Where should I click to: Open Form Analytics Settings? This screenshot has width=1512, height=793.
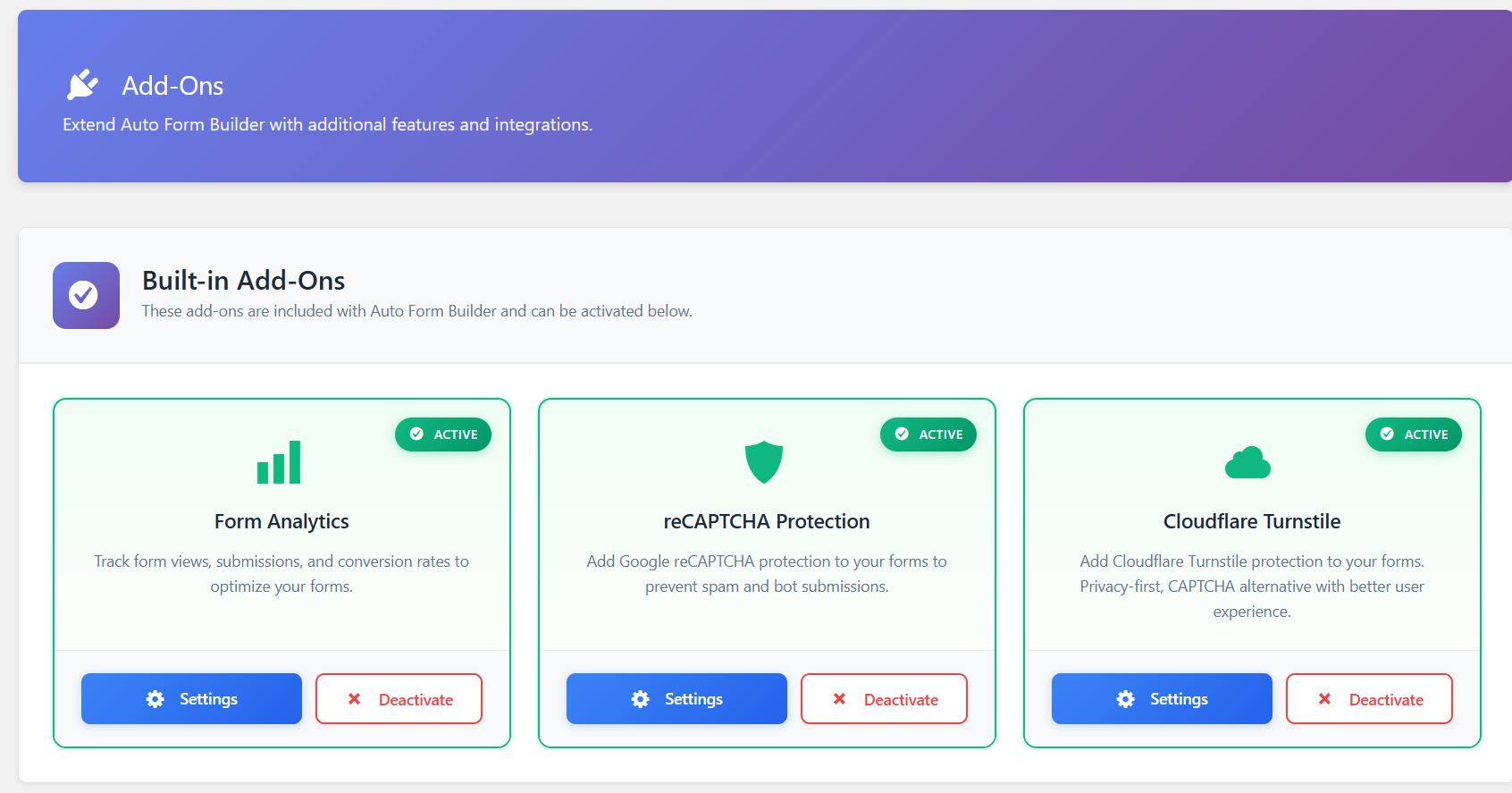(191, 699)
